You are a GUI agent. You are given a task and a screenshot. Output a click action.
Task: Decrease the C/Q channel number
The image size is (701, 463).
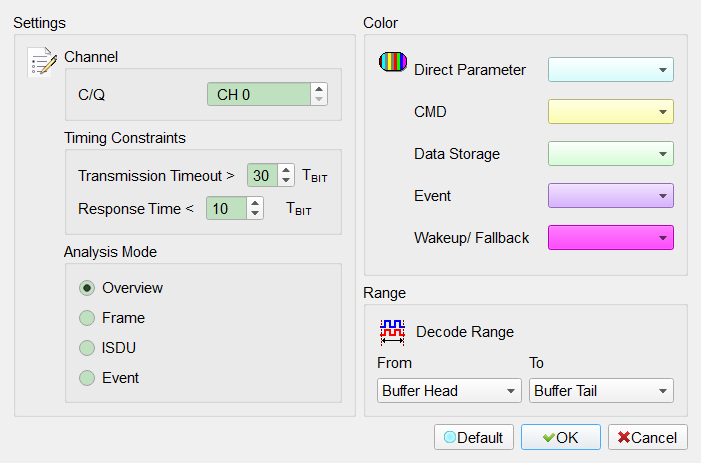click(x=319, y=99)
